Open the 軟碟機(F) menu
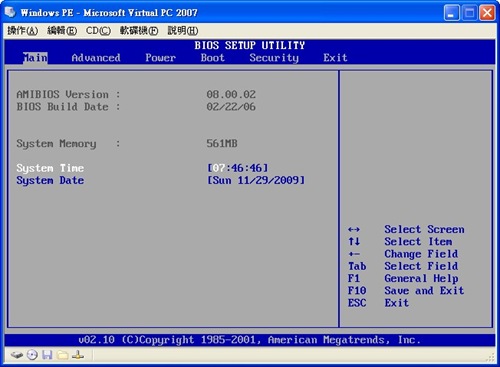The image size is (500, 367). point(139,31)
